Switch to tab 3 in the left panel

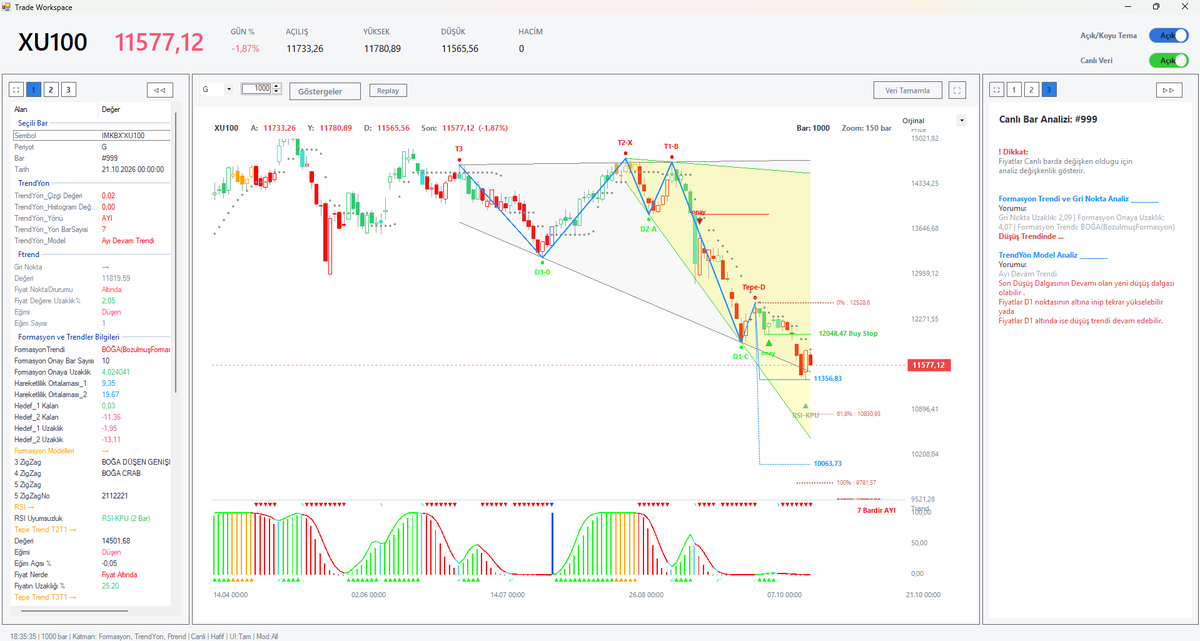tap(69, 90)
